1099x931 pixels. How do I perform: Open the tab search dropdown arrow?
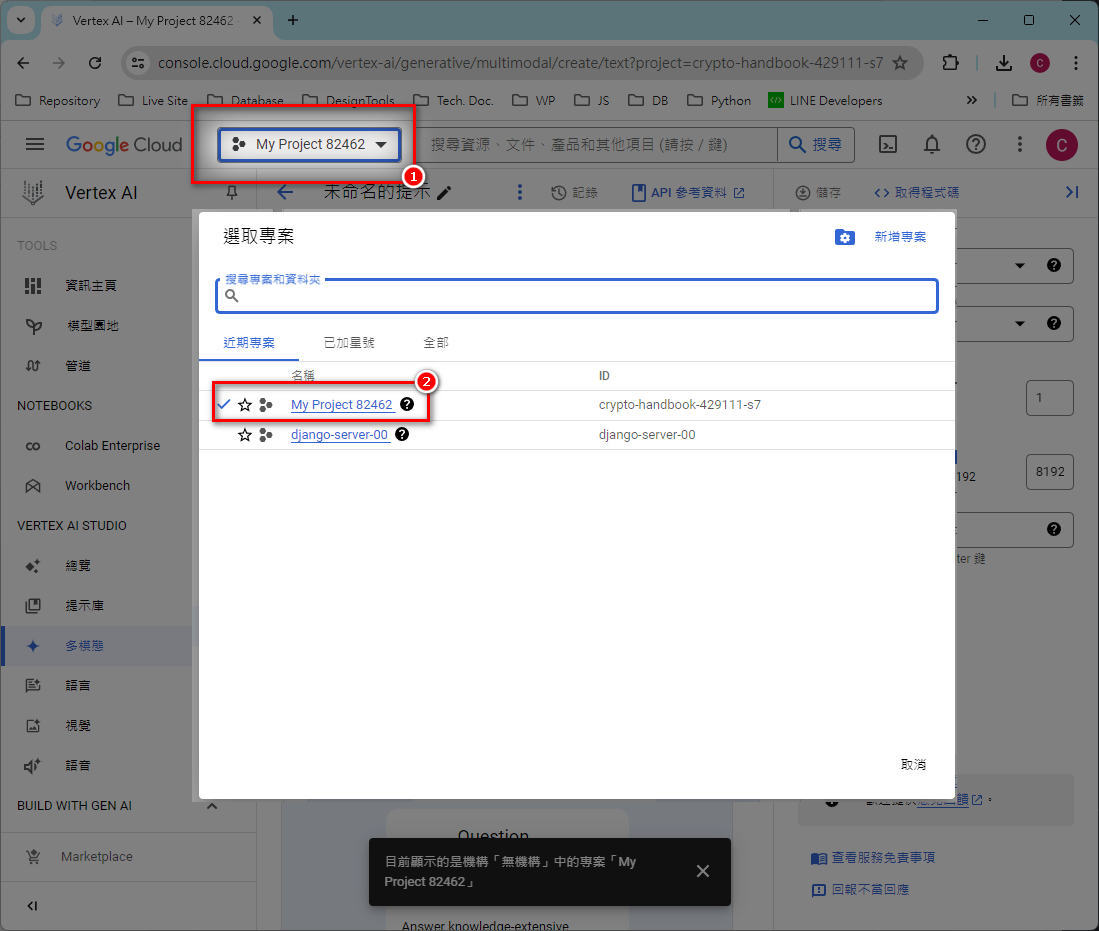(21, 20)
